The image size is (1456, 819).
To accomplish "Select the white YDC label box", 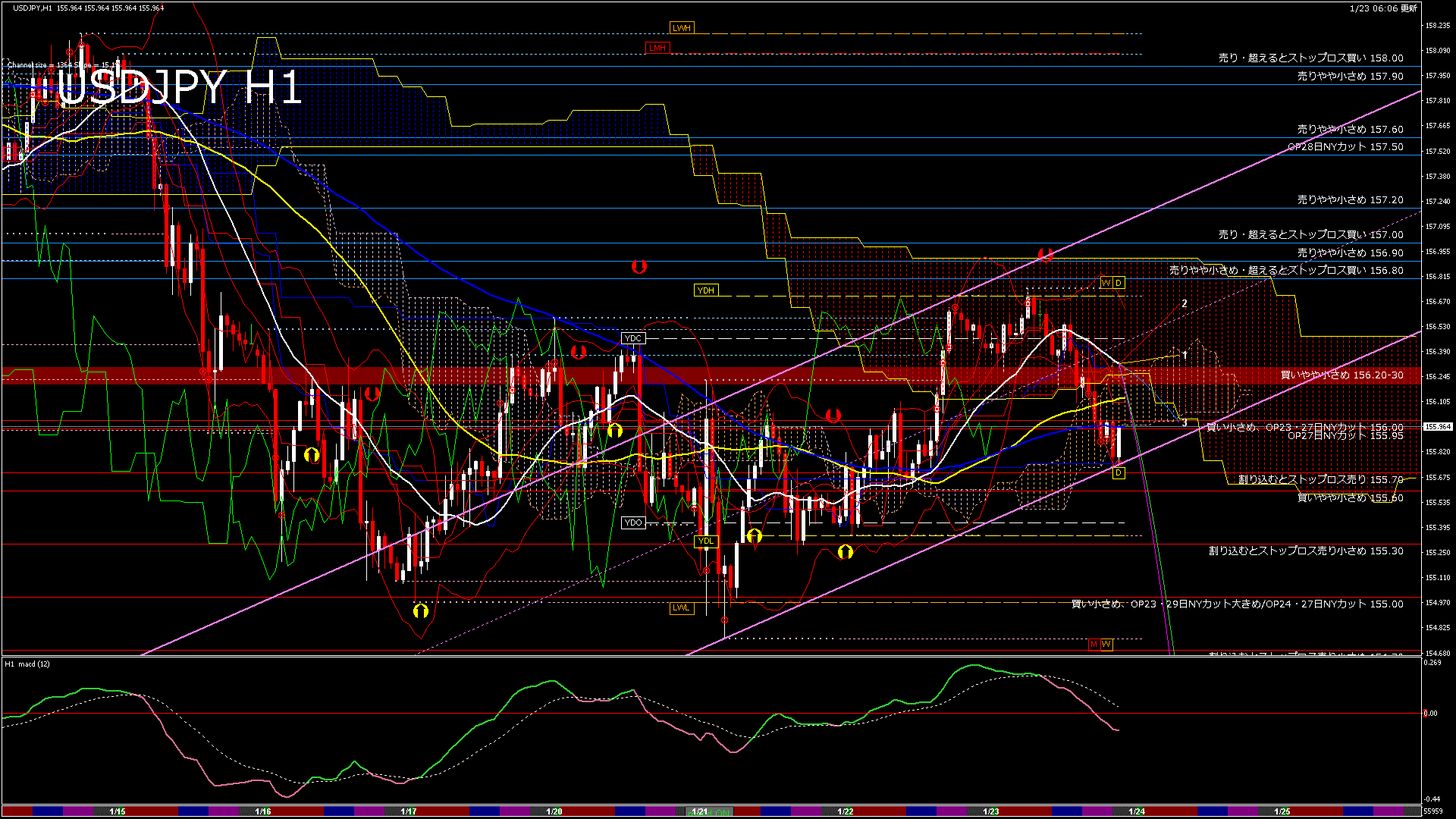I will 632,338.
